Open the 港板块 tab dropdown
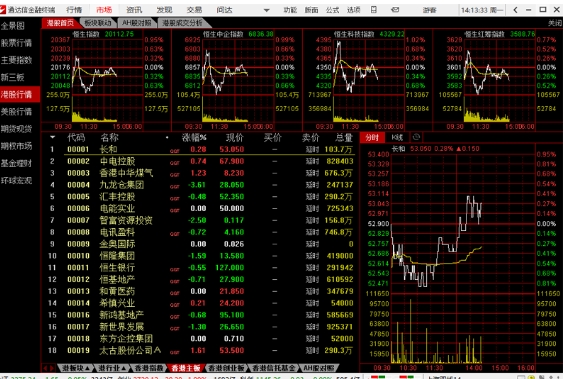Viewport: 565px width, 379px height. [x=75, y=368]
